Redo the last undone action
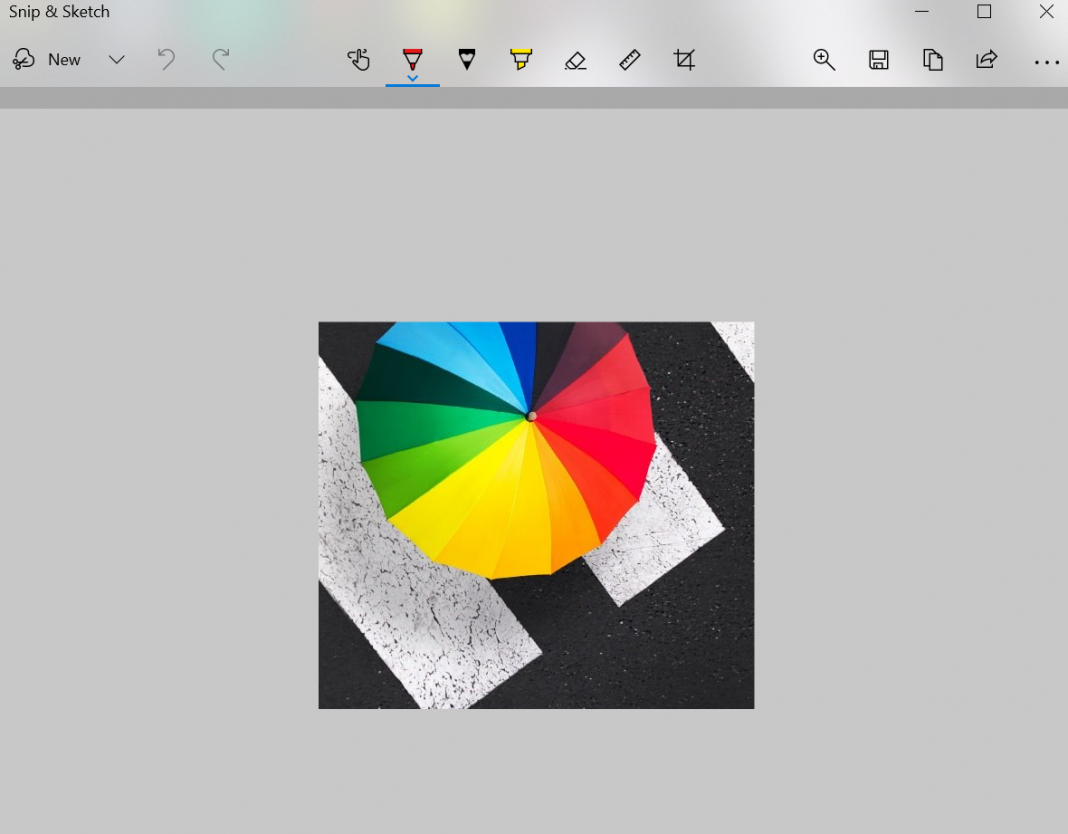The height and width of the screenshot is (834, 1068). 221,60
